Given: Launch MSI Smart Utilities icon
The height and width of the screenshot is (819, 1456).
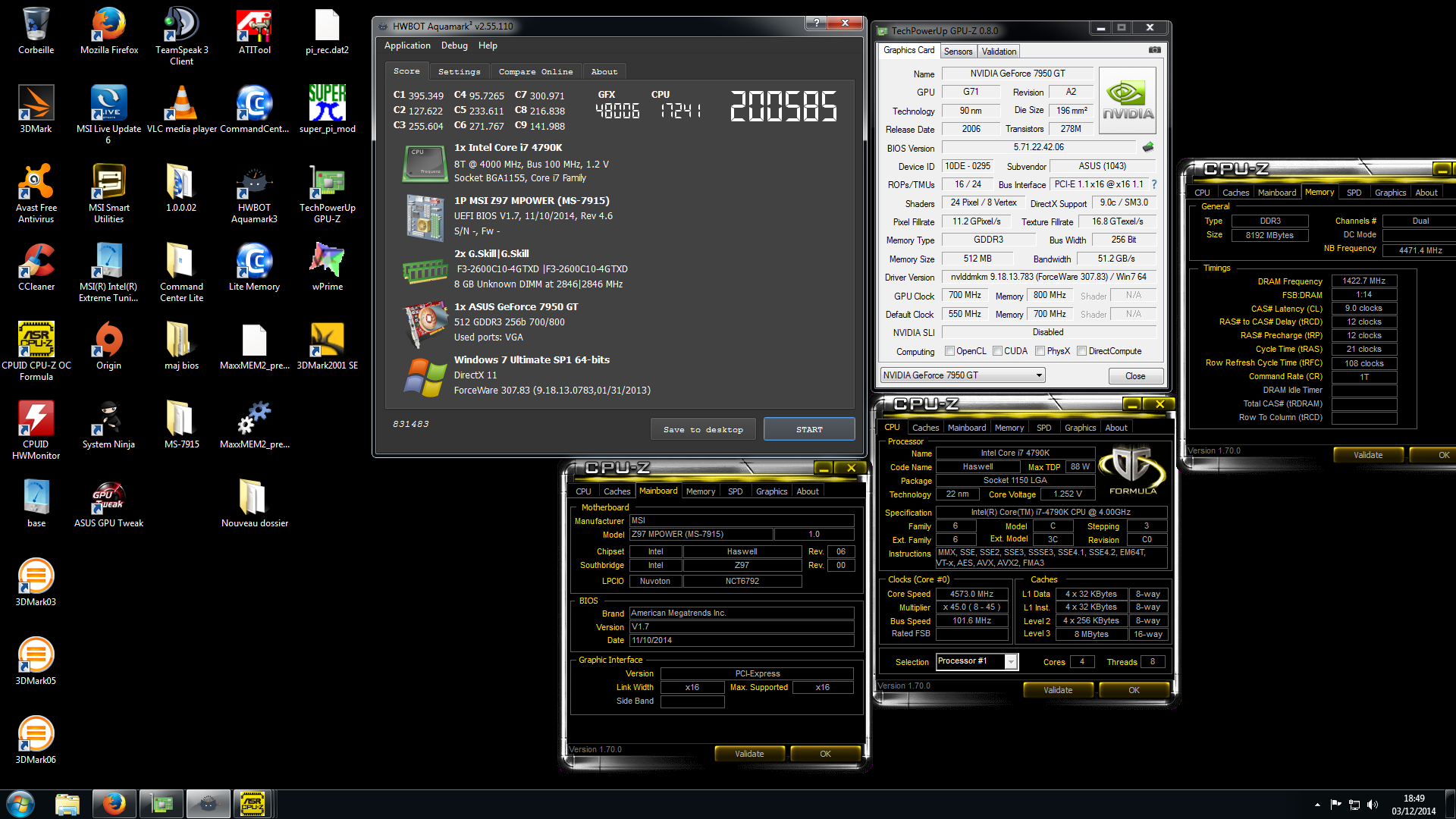Looking at the screenshot, I should (x=109, y=193).
